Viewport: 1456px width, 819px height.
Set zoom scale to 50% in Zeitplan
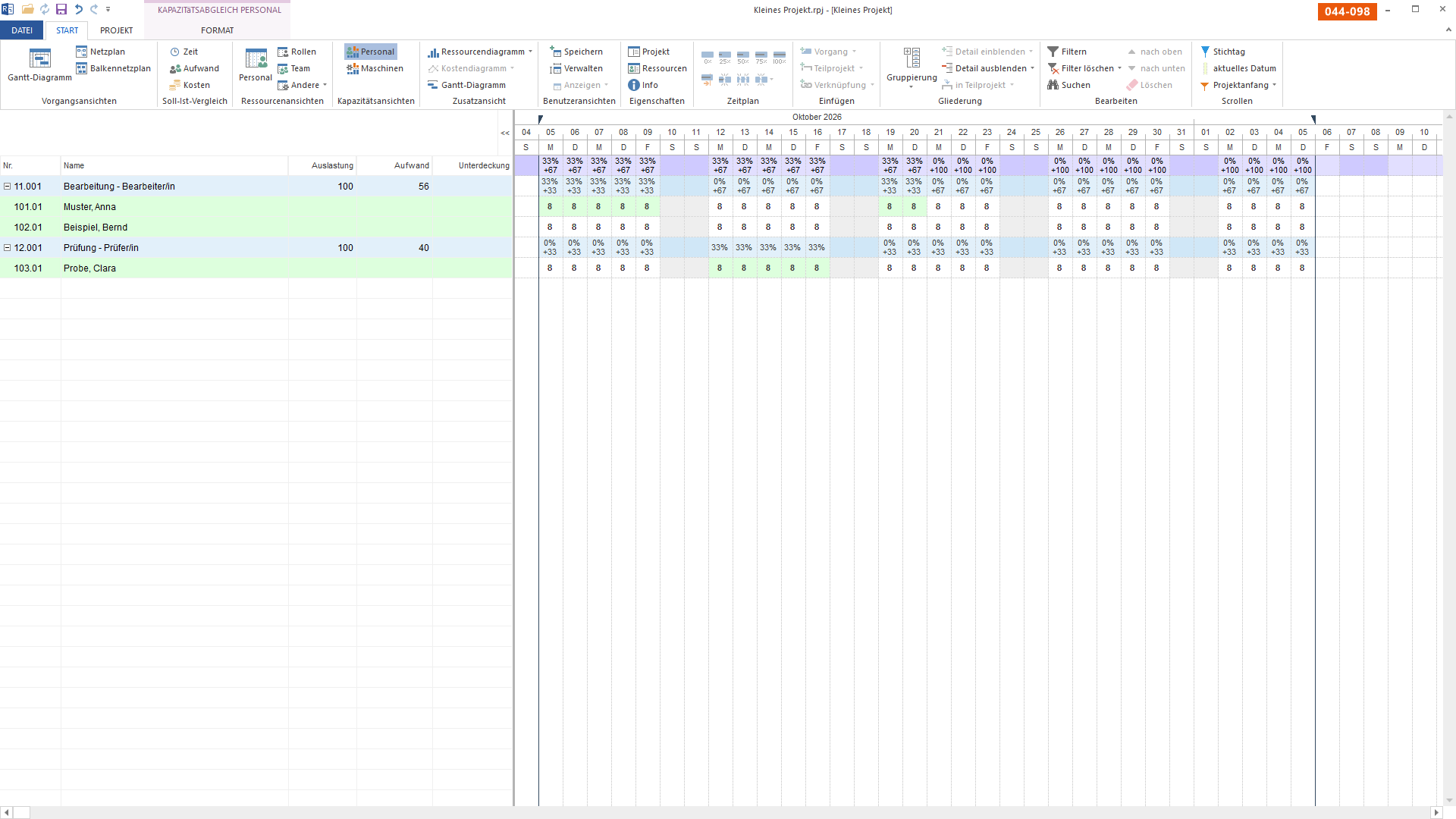click(743, 58)
